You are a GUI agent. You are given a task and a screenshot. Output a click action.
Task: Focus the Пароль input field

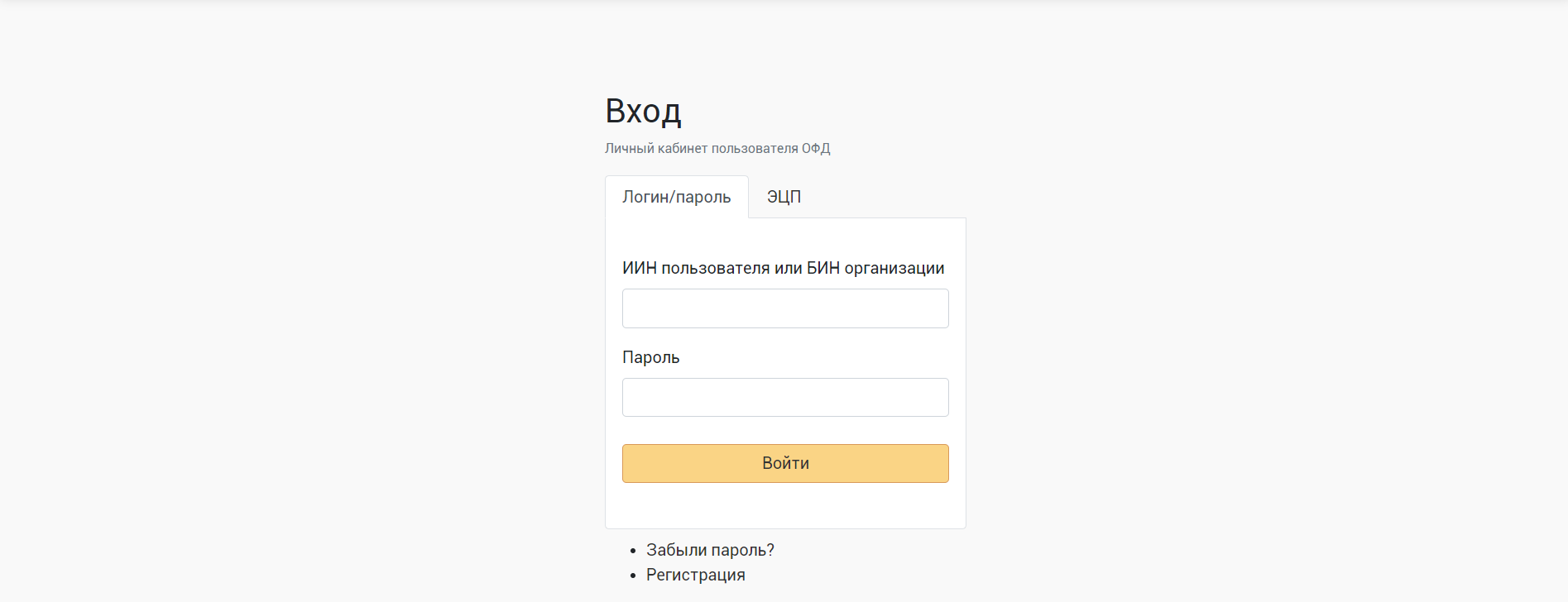point(785,398)
